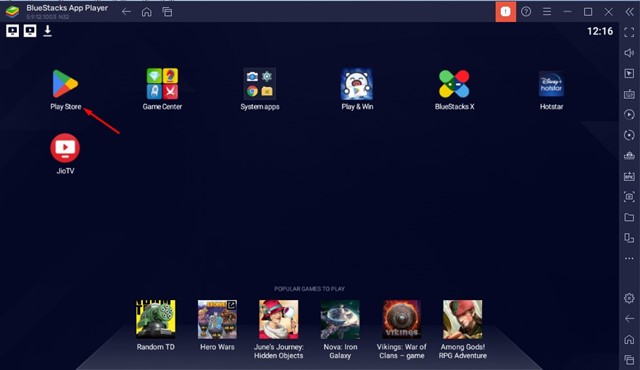Collapse the side toolbar with double chevron
This screenshot has height=370, width=640.
click(x=629, y=11)
